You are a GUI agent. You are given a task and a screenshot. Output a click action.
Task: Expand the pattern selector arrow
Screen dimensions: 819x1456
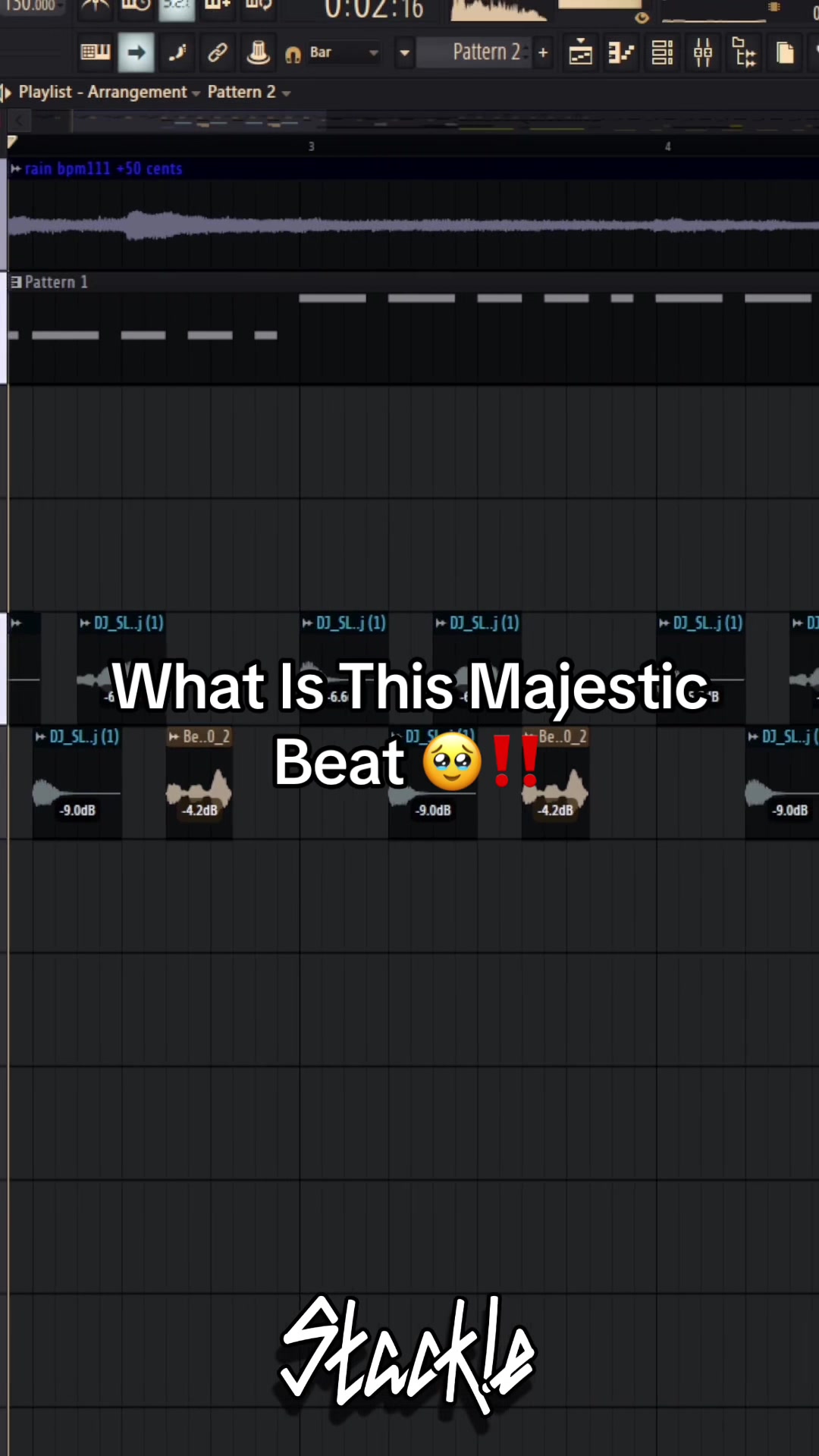pos(405,52)
